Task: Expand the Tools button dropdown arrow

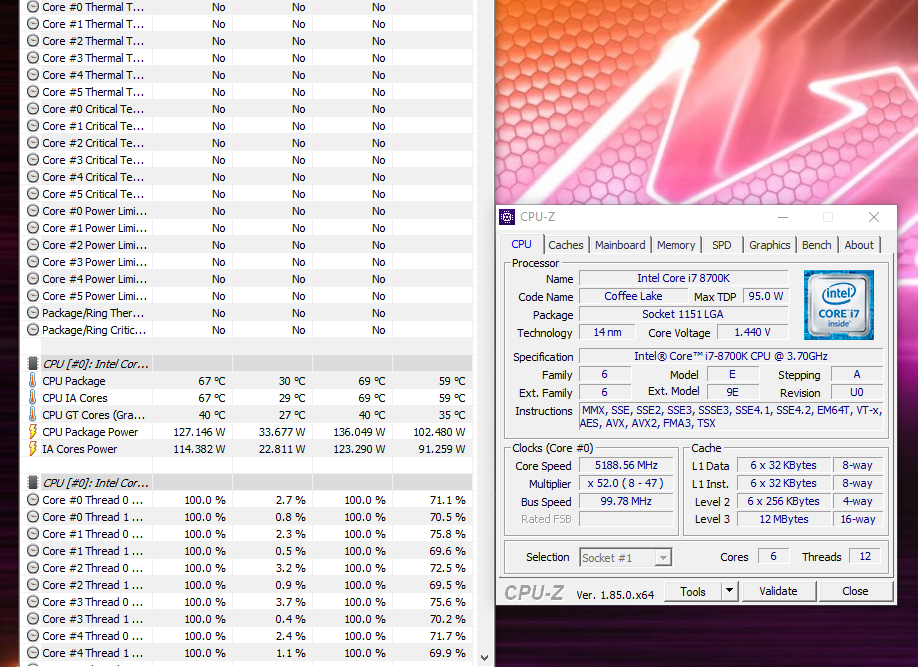Action: coord(729,591)
